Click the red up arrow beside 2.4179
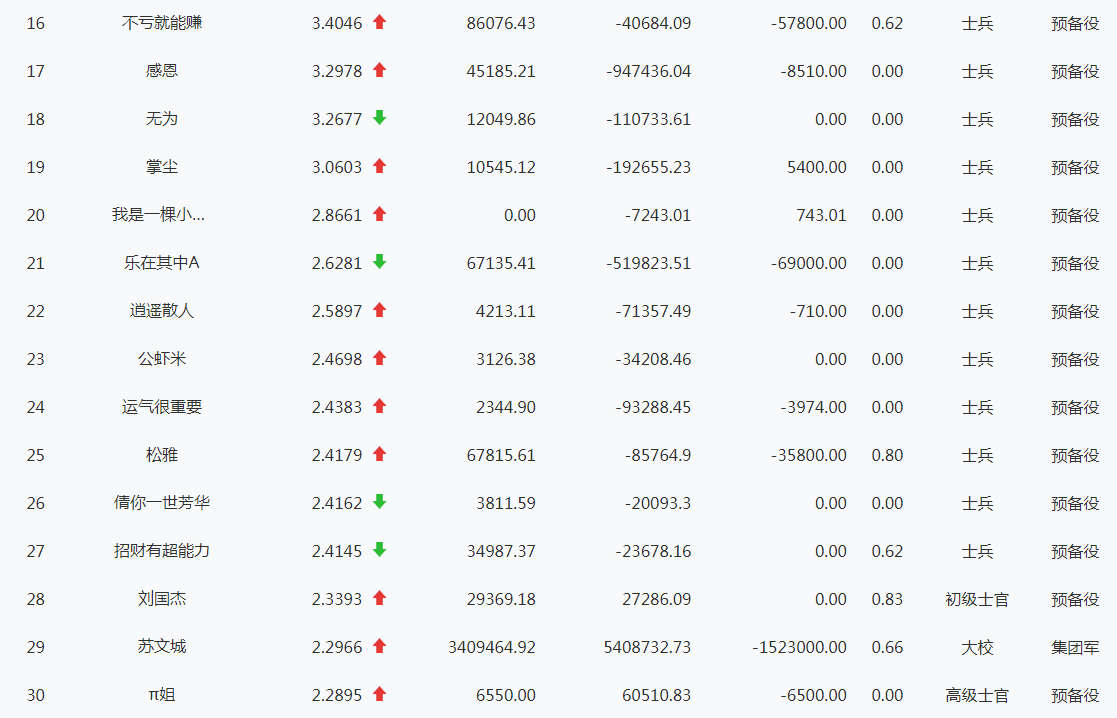1117x718 pixels. pyautogui.click(x=379, y=454)
